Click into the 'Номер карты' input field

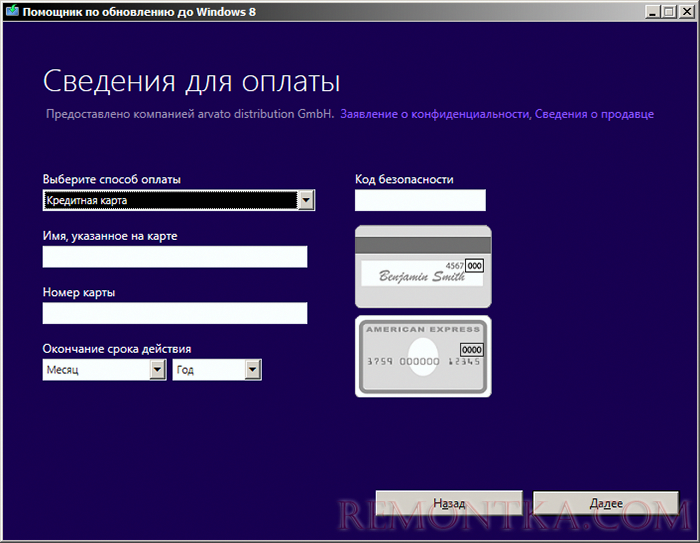(x=175, y=313)
